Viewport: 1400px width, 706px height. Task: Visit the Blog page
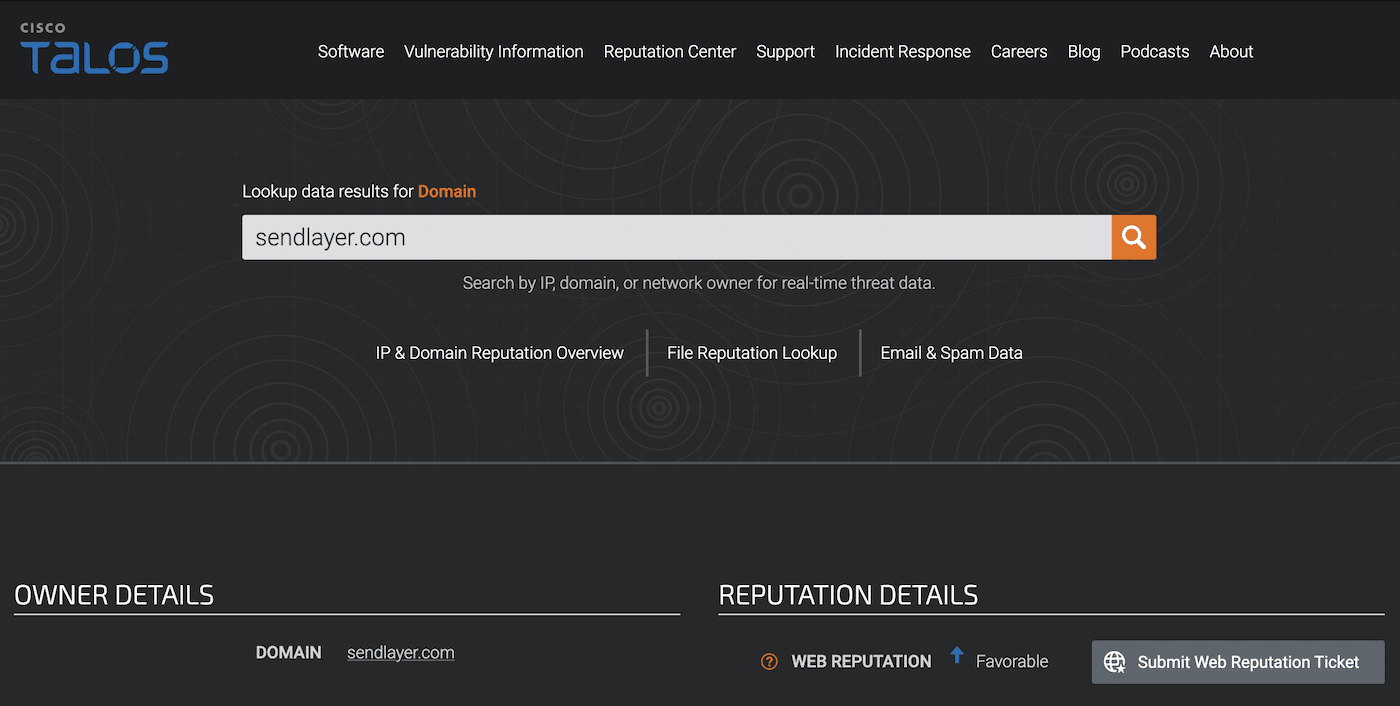pyautogui.click(x=1083, y=52)
